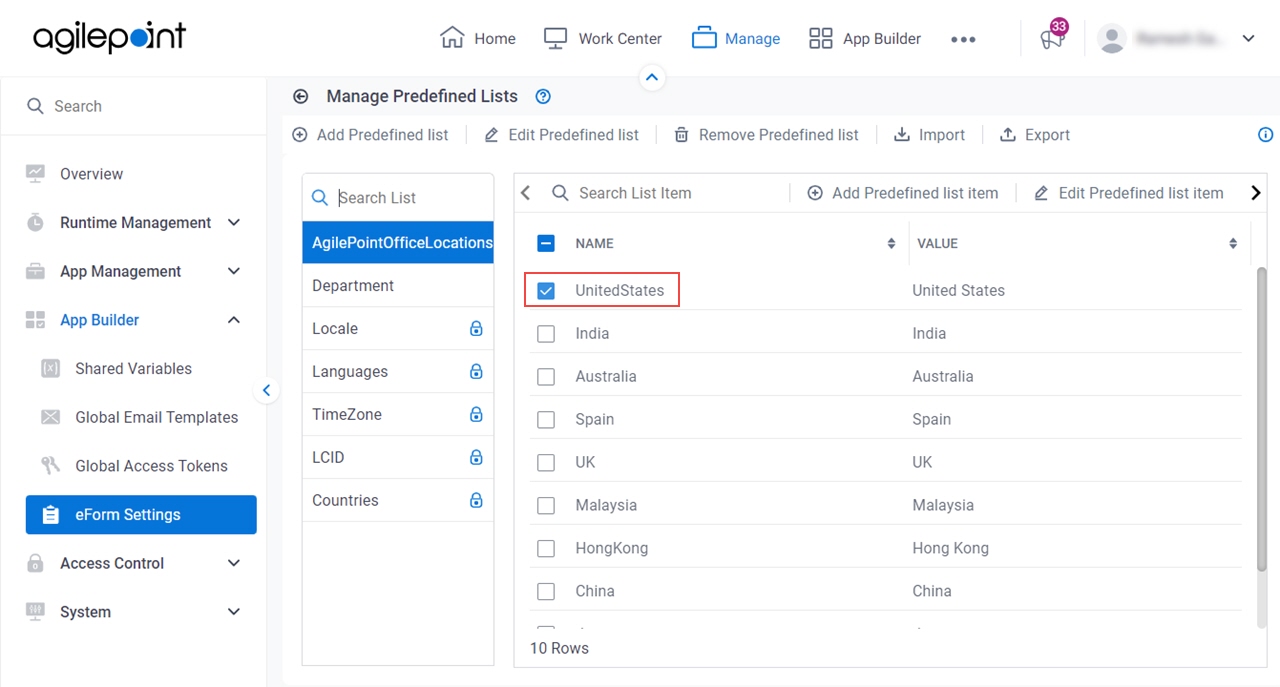Expand App Management section

point(234,271)
